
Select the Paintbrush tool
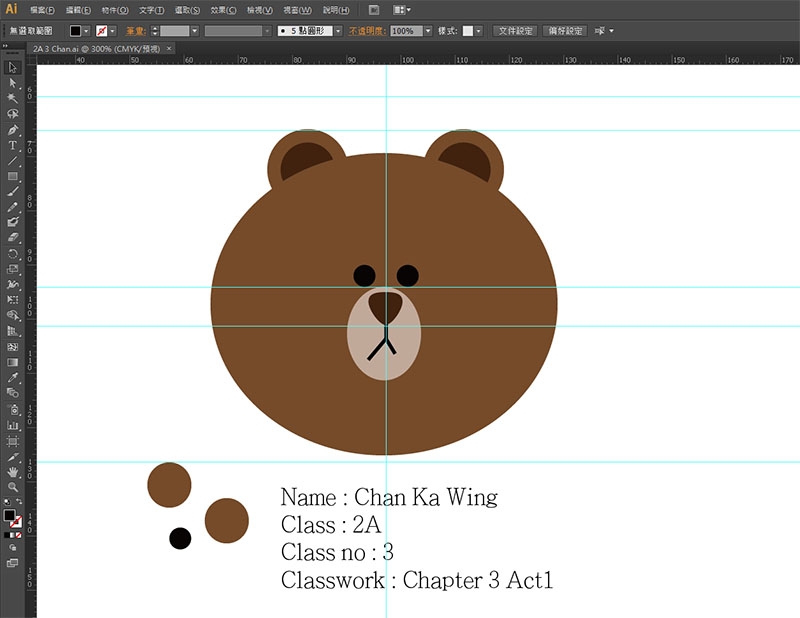(x=13, y=191)
